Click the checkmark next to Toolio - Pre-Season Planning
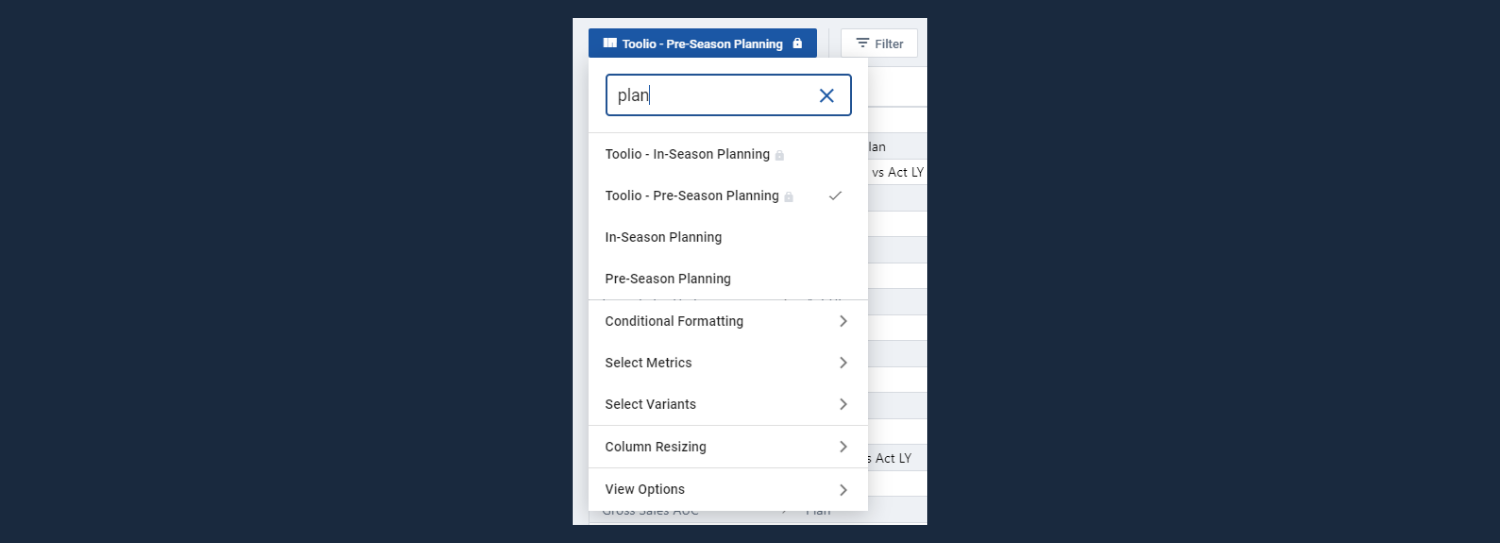The image size is (1500, 543). (x=835, y=196)
